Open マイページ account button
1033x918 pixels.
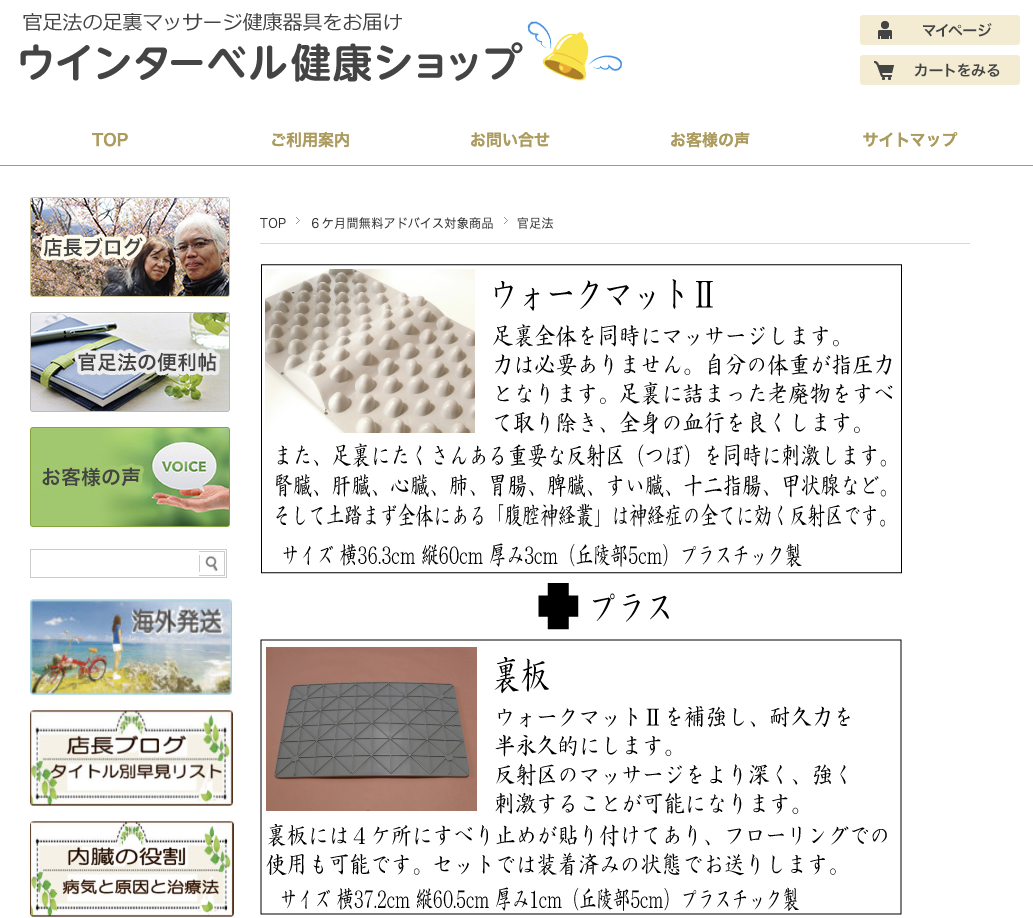click(x=939, y=30)
